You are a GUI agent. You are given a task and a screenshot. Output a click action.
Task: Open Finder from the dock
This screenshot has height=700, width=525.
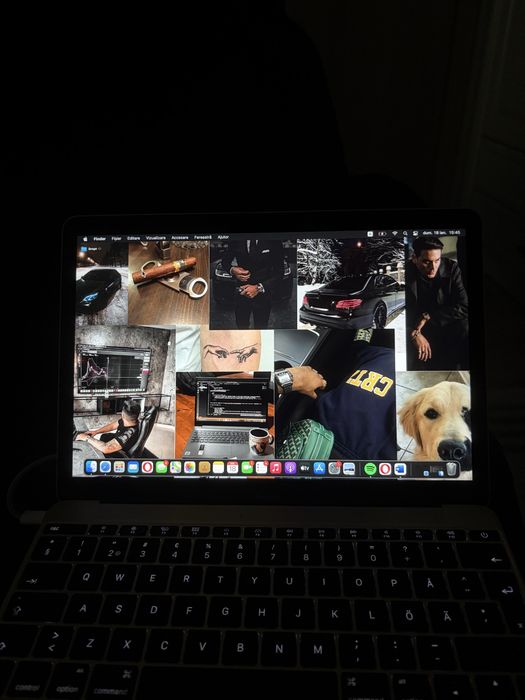pyautogui.click(x=91, y=467)
